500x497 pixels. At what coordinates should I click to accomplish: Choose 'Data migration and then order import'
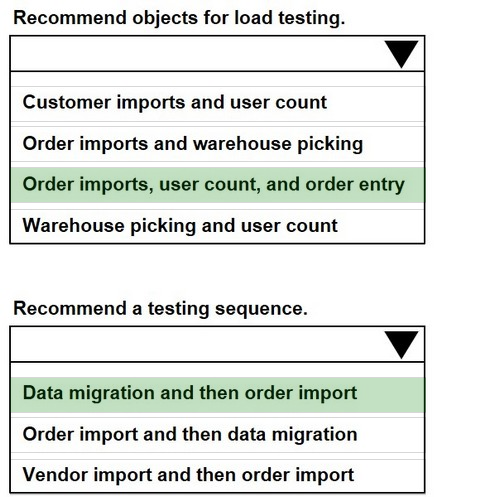point(217,393)
